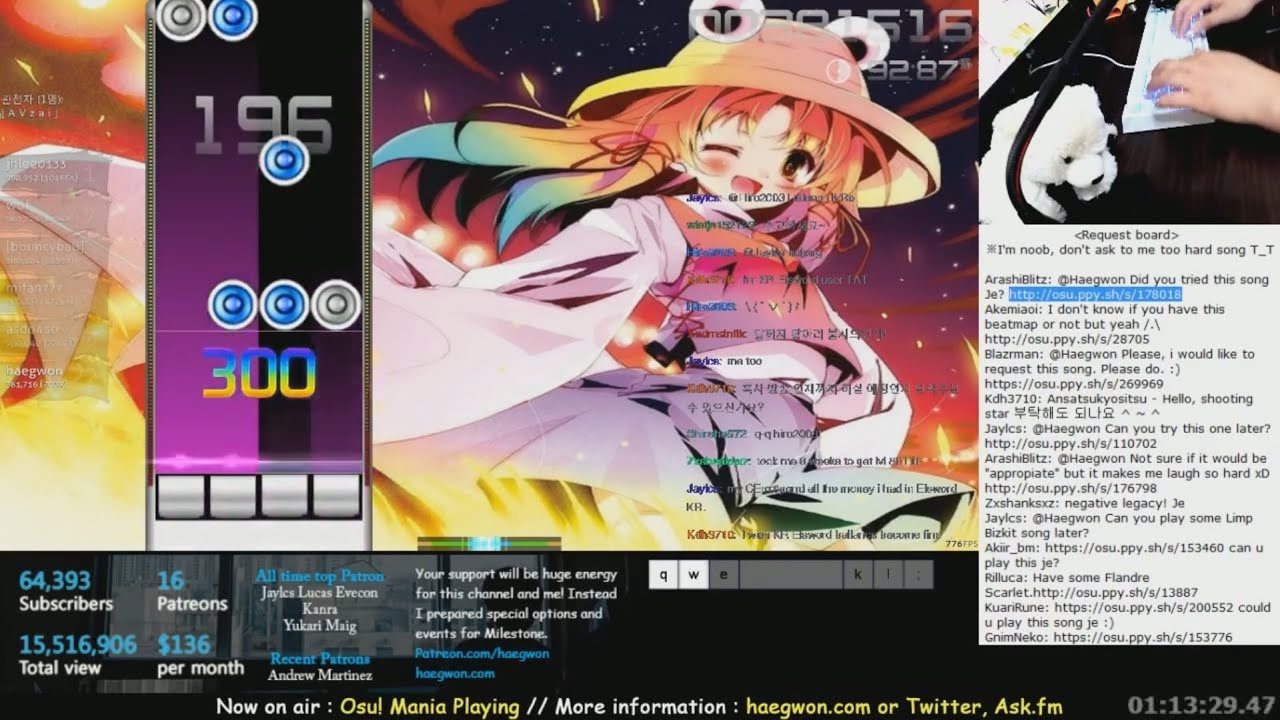Click the '64,393' subscriber count
This screenshot has height=720, width=1280.
click(x=55, y=581)
